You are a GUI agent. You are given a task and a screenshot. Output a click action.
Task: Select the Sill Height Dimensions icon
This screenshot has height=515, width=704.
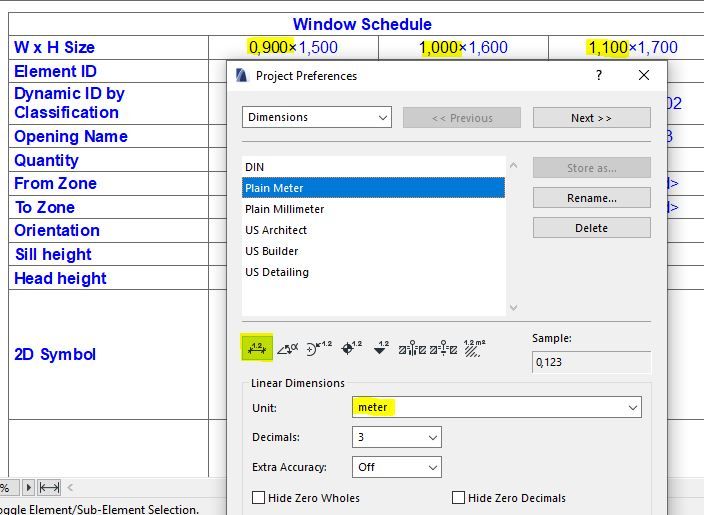pos(443,348)
